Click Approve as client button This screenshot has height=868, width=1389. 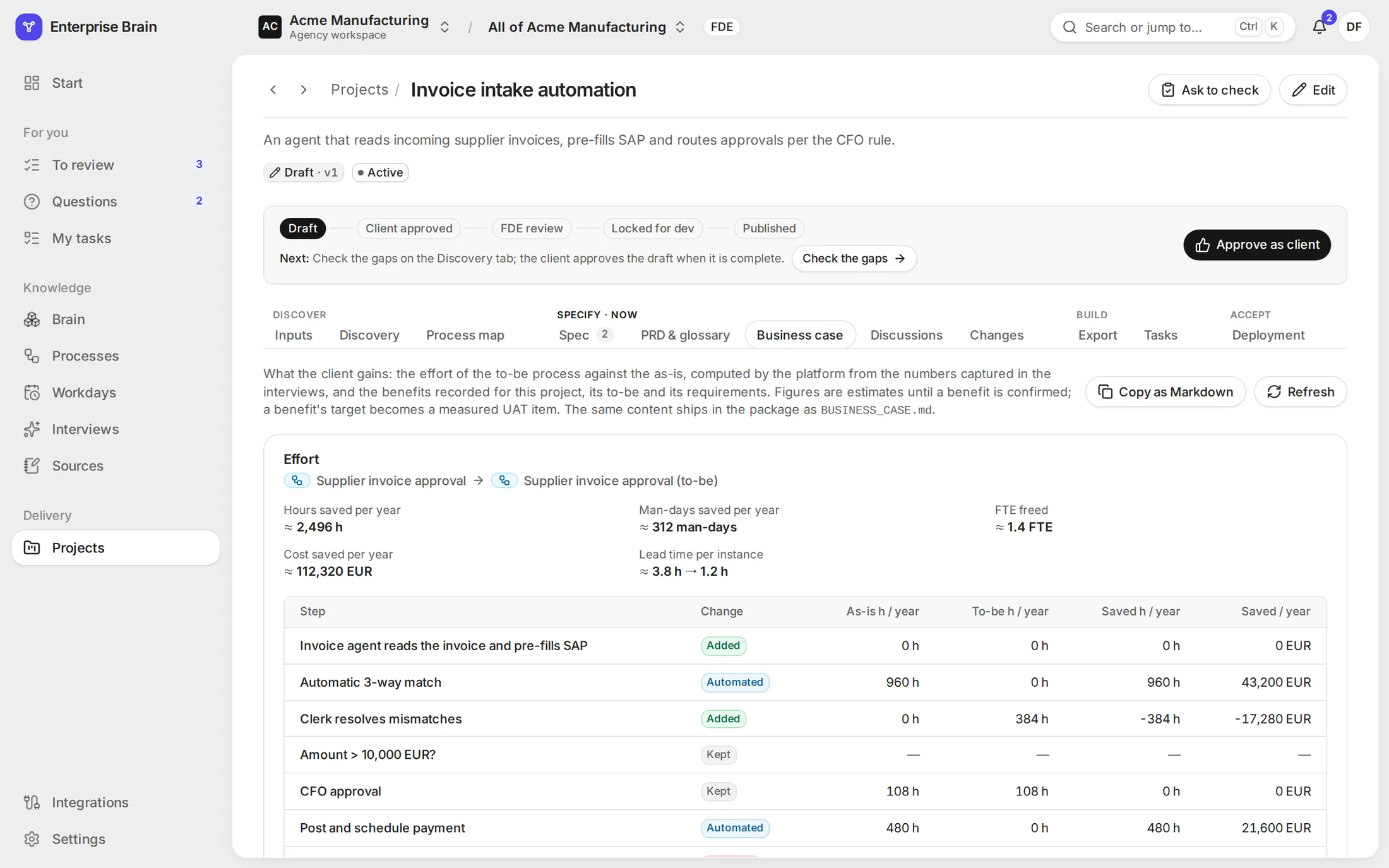click(x=1257, y=245)
